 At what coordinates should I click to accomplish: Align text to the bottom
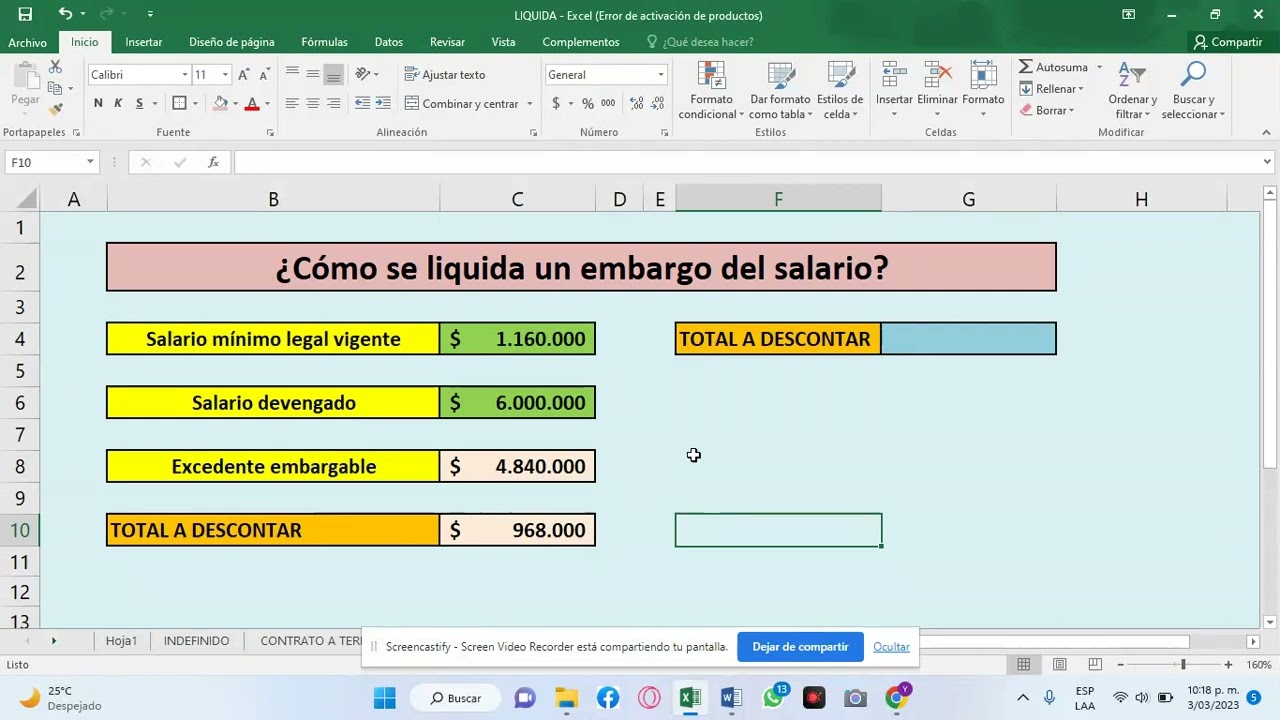(x=334, y=75)
